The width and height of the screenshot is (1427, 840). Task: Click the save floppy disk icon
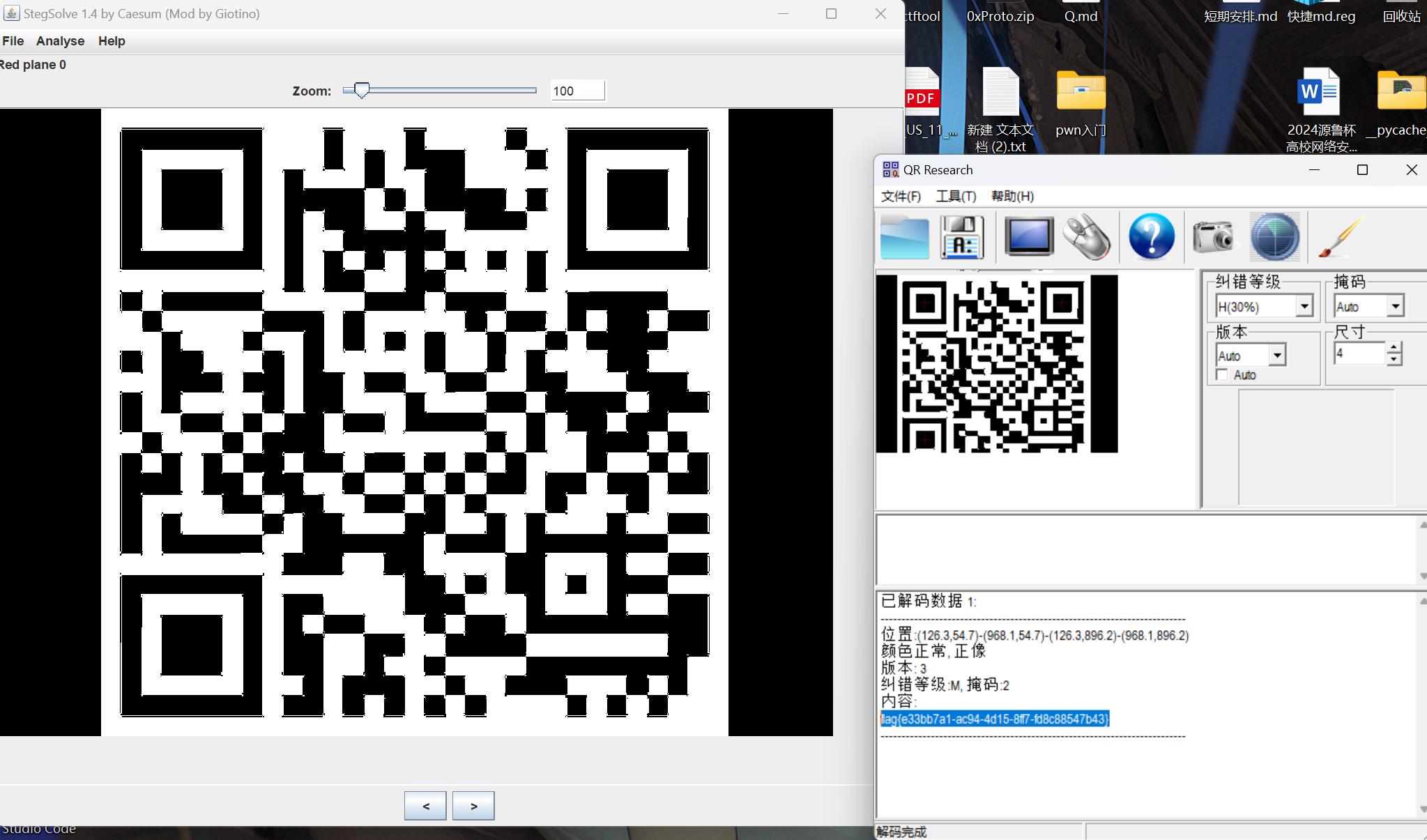pos(962,237)
